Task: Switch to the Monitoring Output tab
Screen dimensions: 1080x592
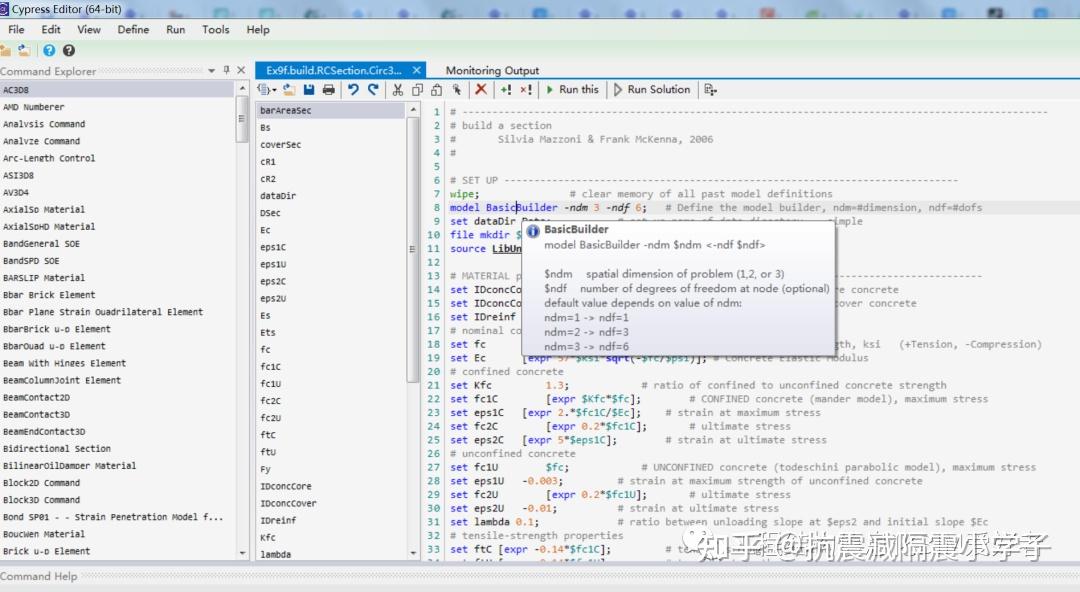Action: (x=492, y=71)
